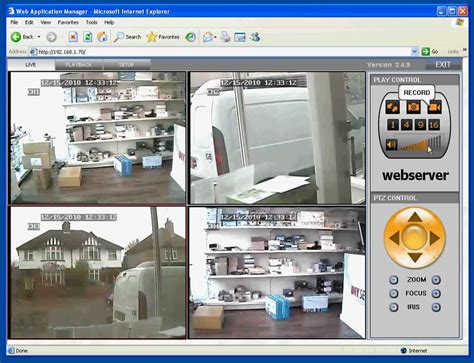The width and height of the screenshot is (474, 363).
Task: Switch to single channel view button 1
Action: click(393, 125)
